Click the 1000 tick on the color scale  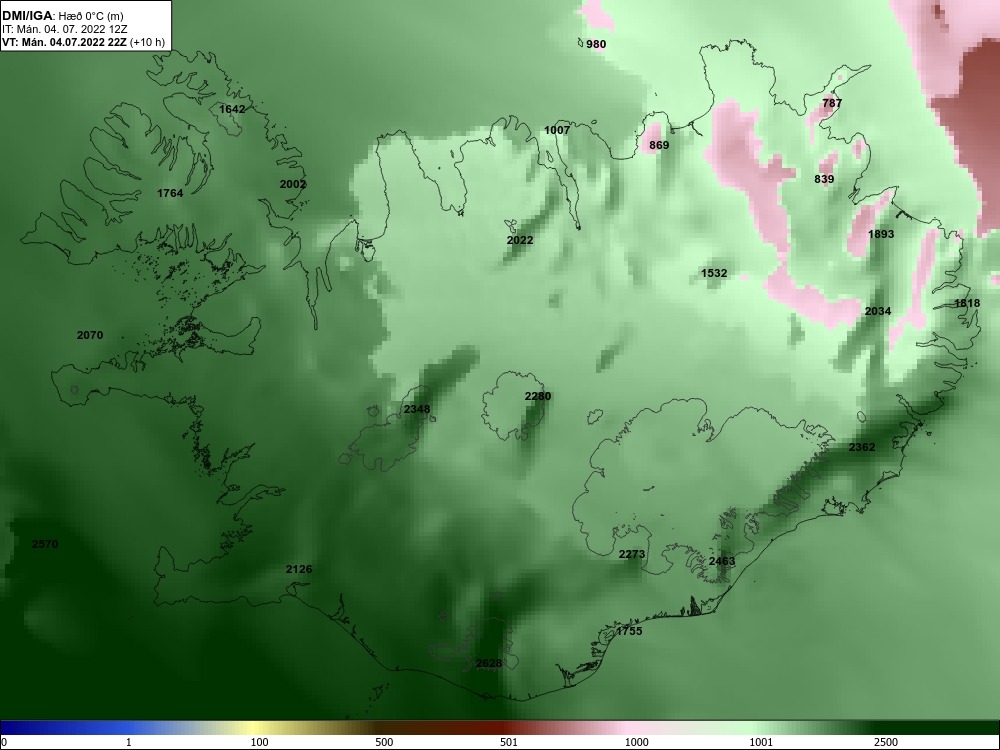[636, 742]
